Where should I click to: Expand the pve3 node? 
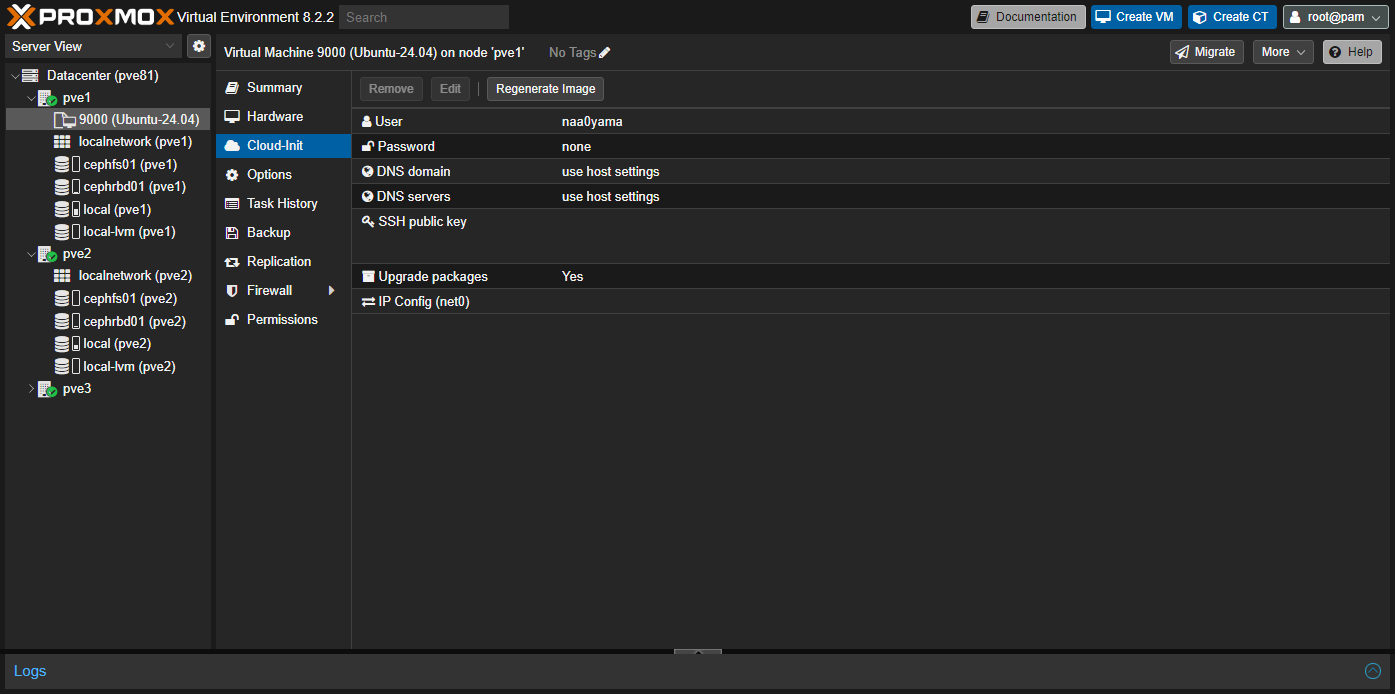pos(31,389)
